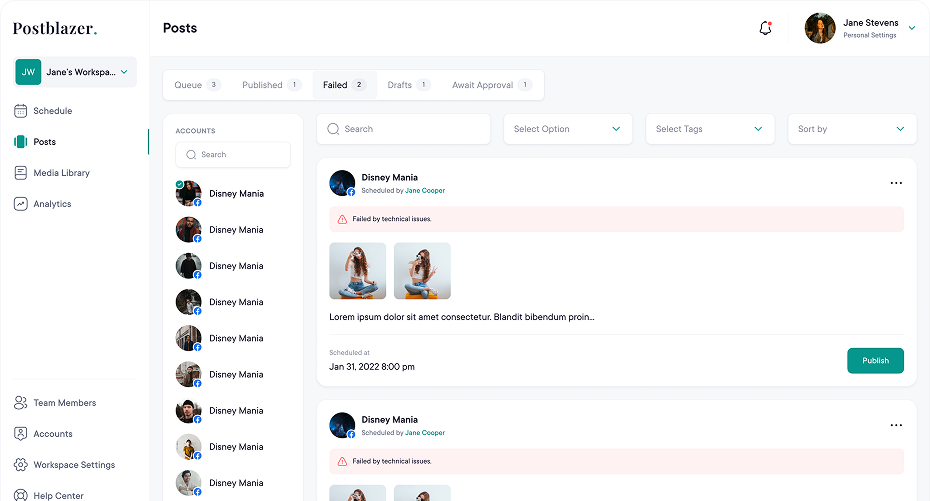Click the warning icon in second failure alert
This screenshot has width=930, height=501.
pos(342,461)
